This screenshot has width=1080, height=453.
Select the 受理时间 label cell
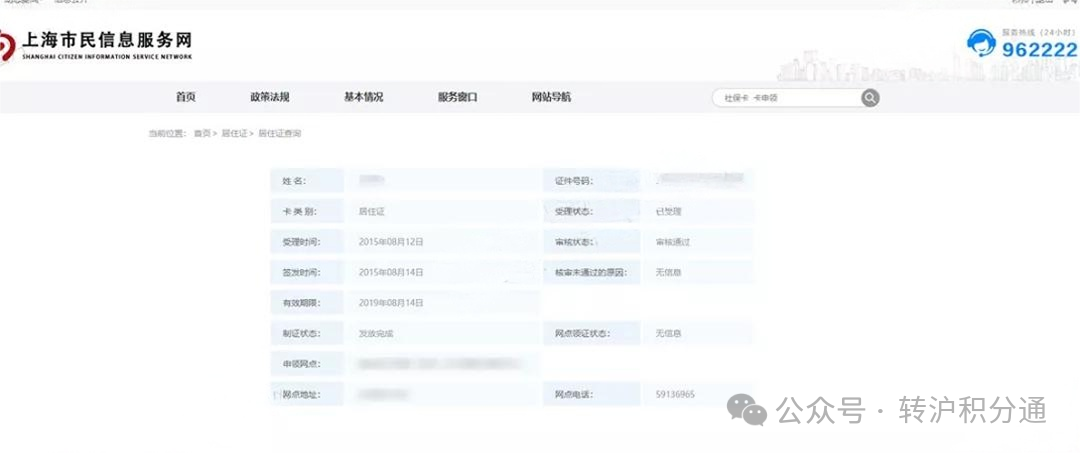pos(307,242)
